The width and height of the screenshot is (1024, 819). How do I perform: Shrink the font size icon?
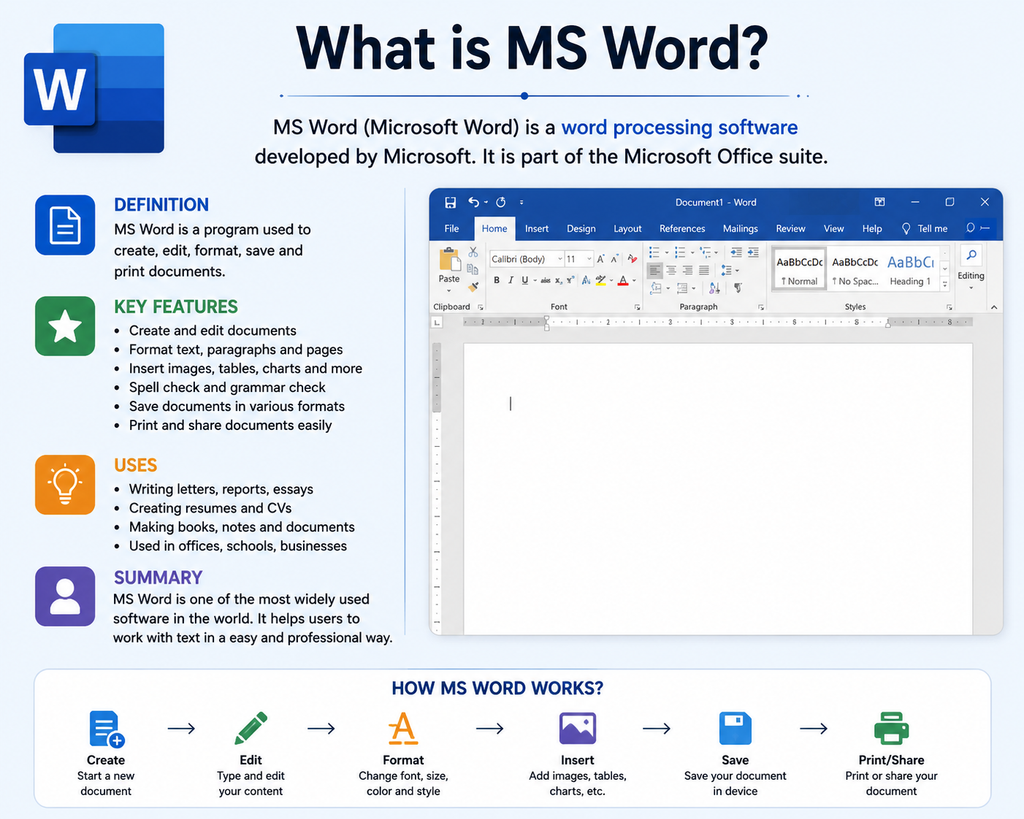coord(615,259)
